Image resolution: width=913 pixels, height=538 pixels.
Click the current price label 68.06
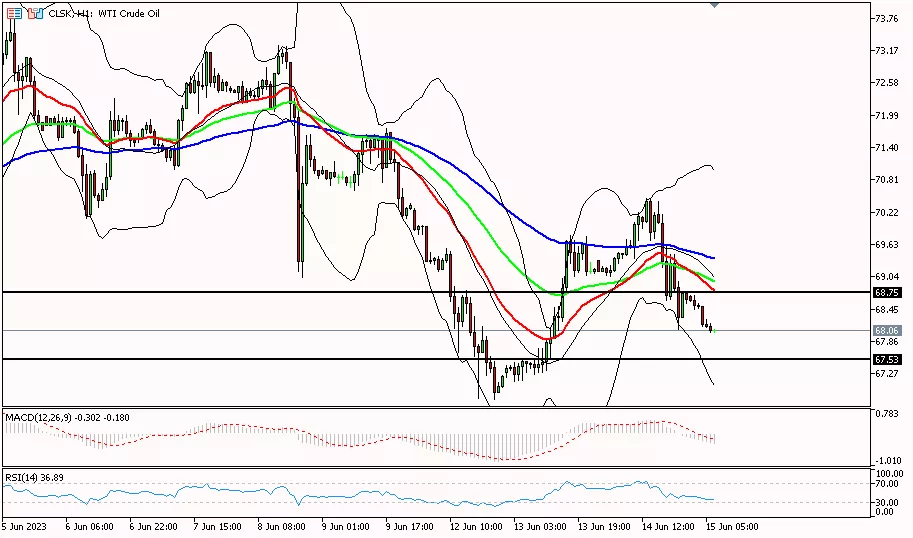click(x=884, y=330)
